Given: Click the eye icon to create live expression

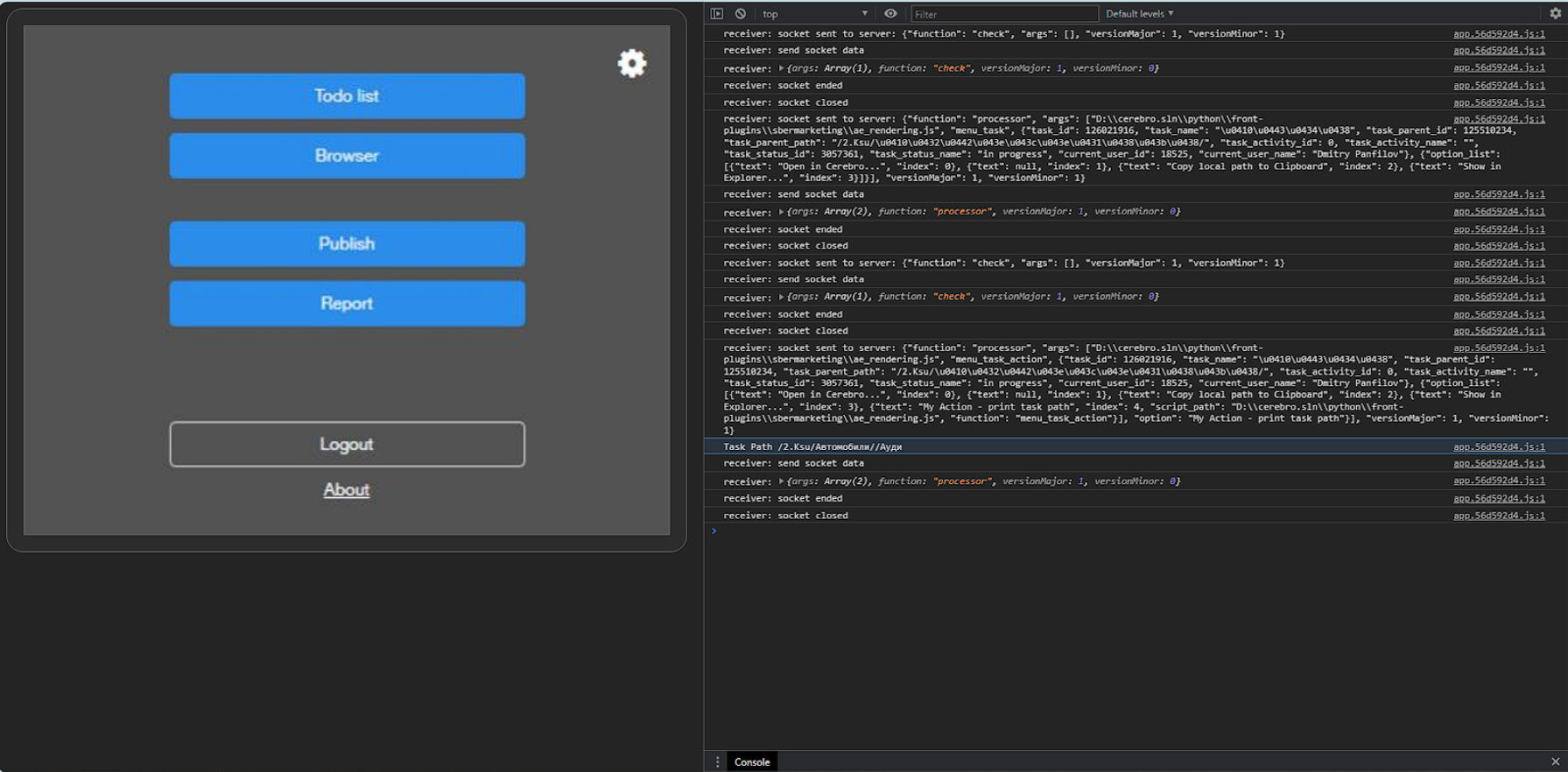Looking at the screenshot, I should pyautogui.click(x=890, y=13).
